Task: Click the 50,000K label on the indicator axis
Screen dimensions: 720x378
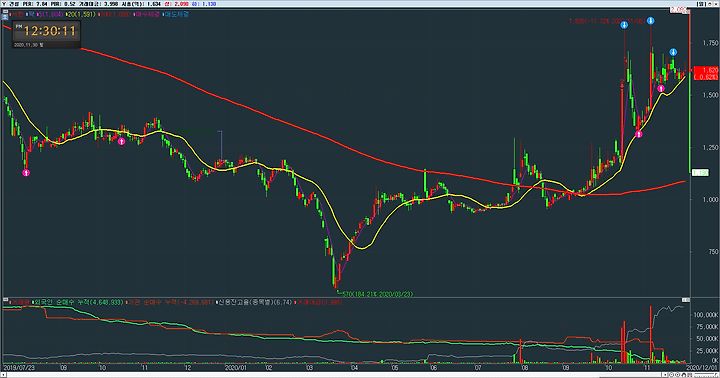Action: 707,339
